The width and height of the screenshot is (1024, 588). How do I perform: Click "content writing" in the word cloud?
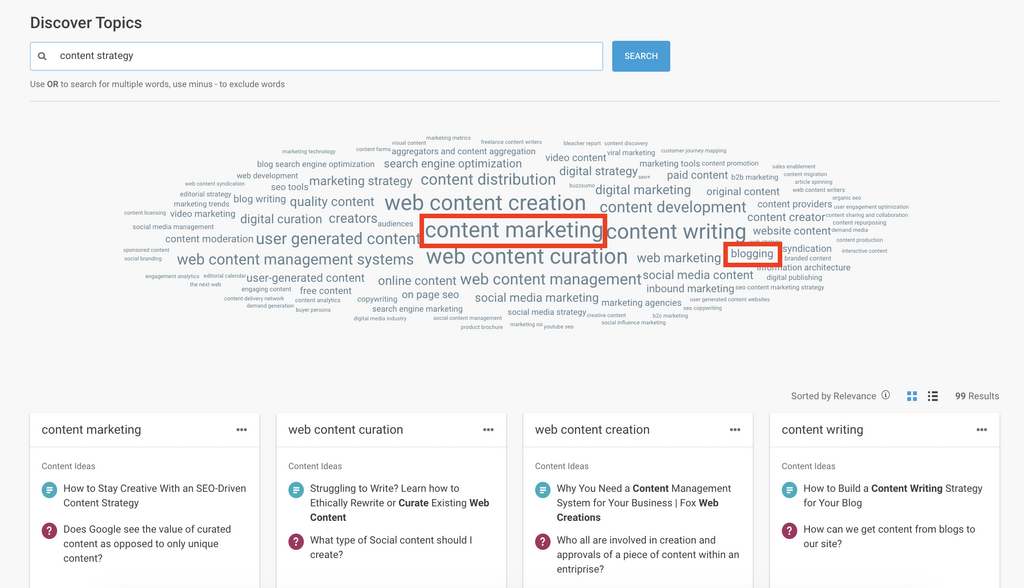click(676, 232)
